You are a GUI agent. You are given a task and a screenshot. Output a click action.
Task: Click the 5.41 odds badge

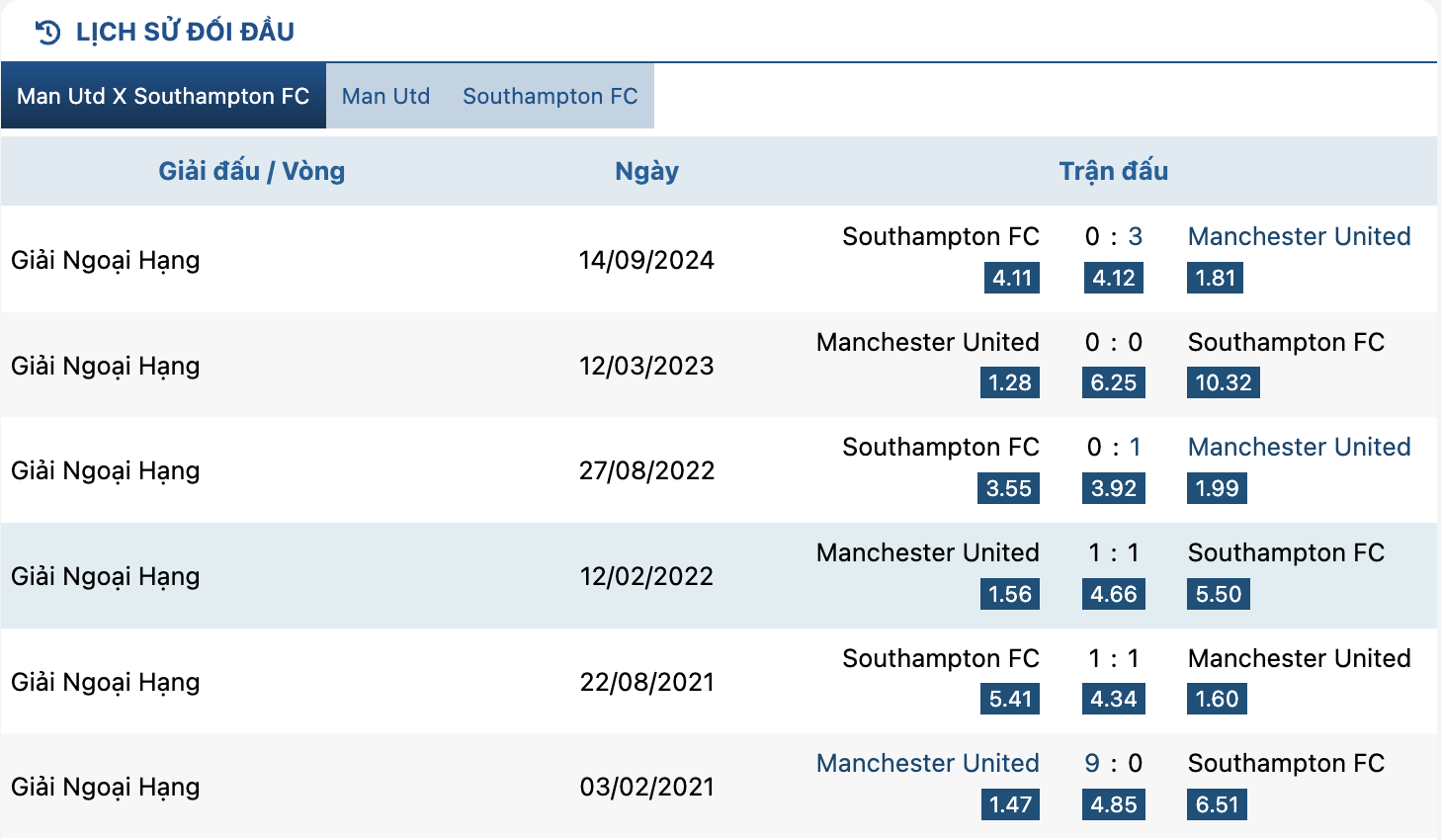[1011, 699]
